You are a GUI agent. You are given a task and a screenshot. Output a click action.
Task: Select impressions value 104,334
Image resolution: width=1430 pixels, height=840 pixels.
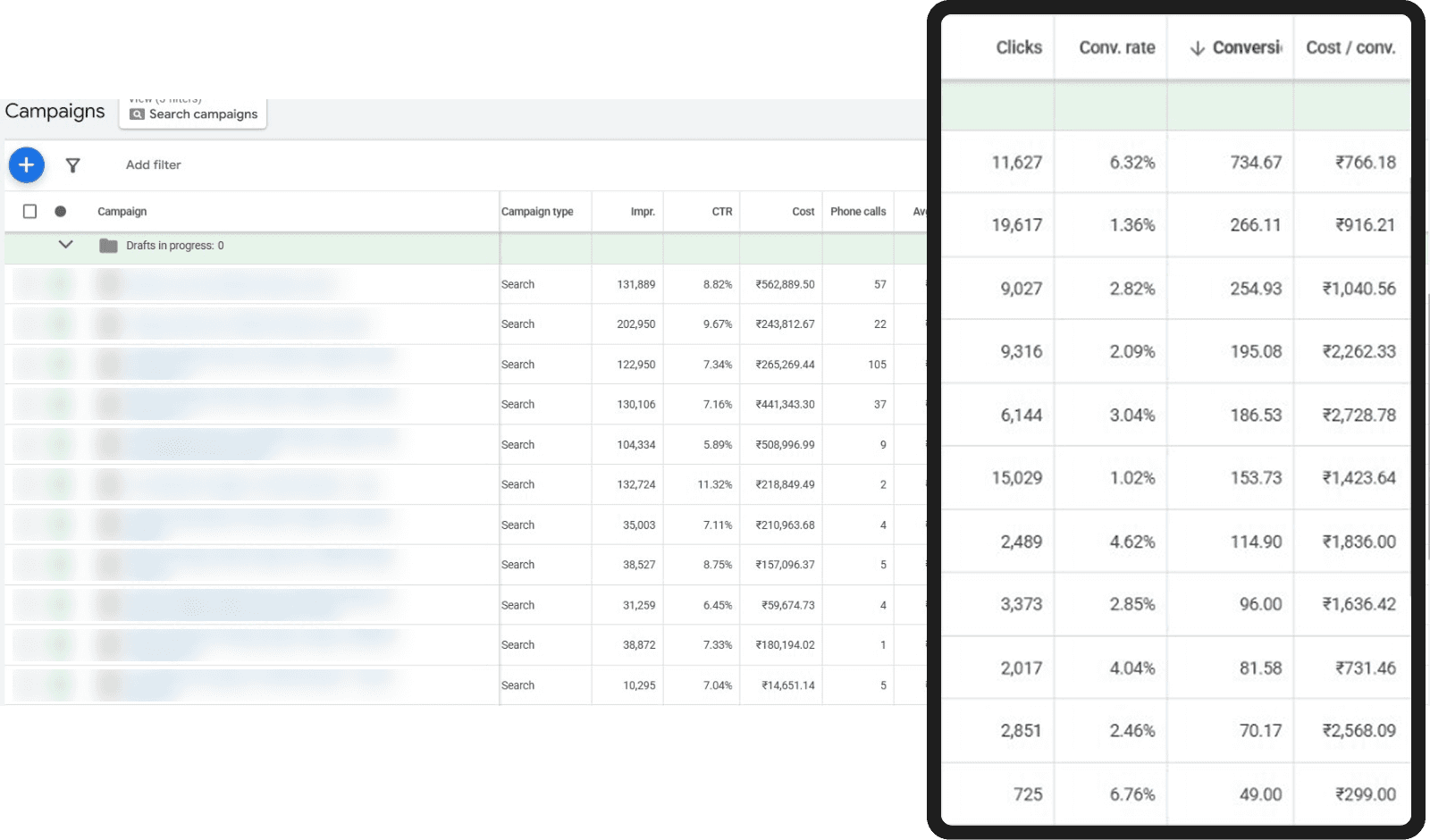[x=636, y=445]
